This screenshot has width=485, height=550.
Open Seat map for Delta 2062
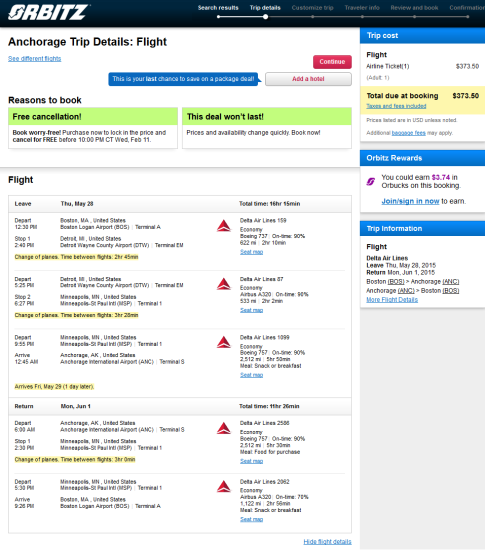(251, 519)
